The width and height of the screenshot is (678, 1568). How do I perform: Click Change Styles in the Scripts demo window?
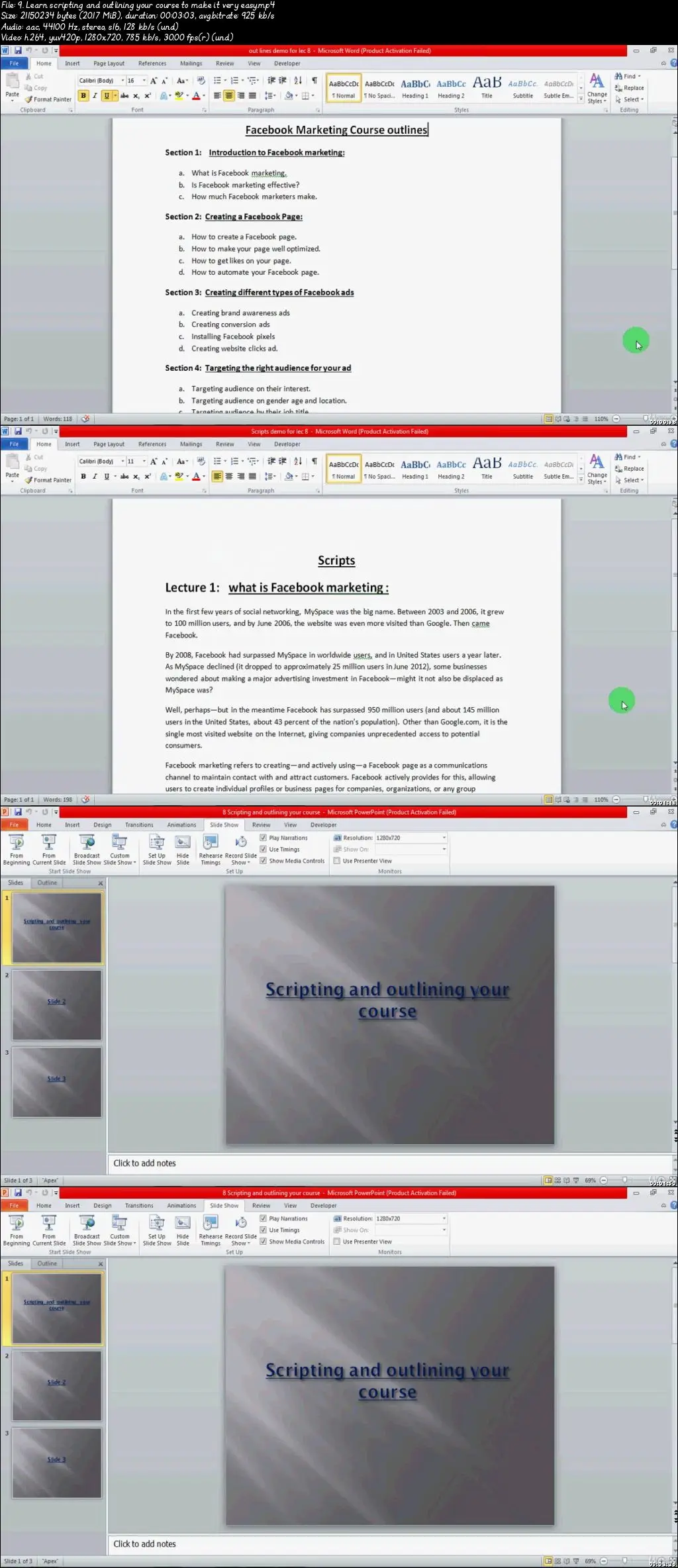pos(597,469)
